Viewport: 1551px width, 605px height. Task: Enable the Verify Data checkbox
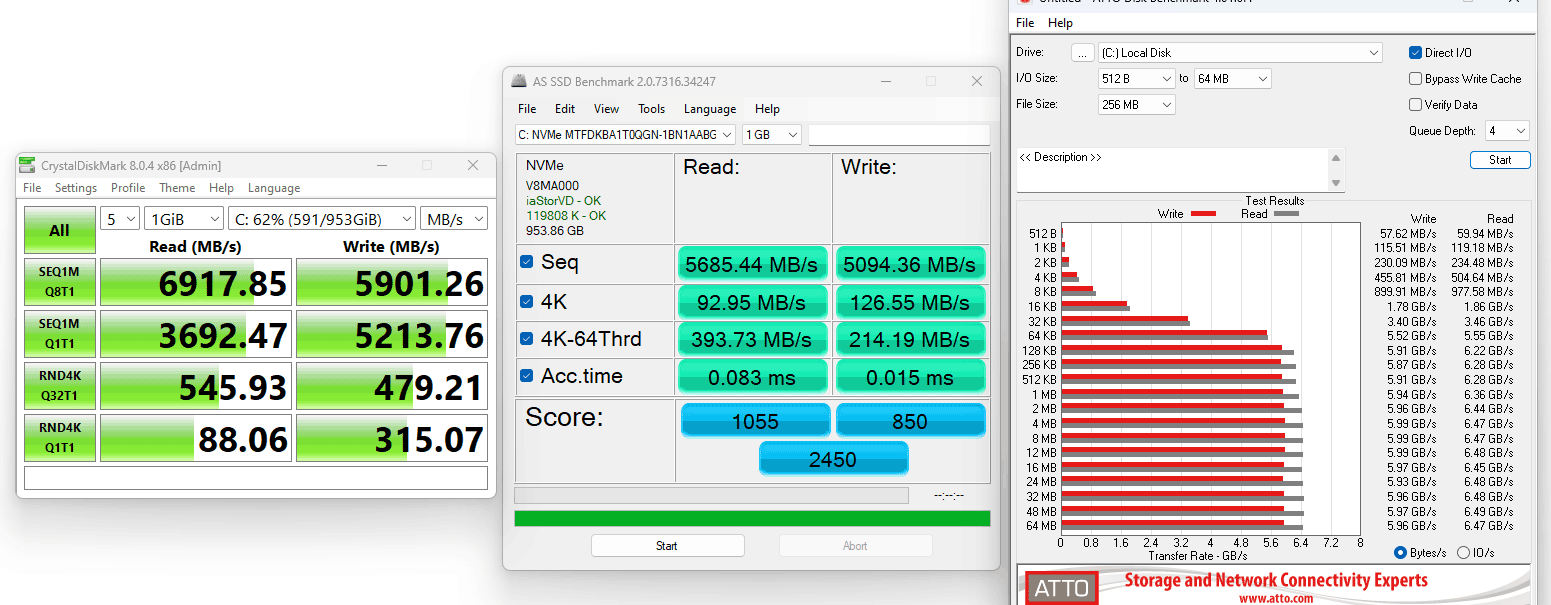[x=1415, y=105]
